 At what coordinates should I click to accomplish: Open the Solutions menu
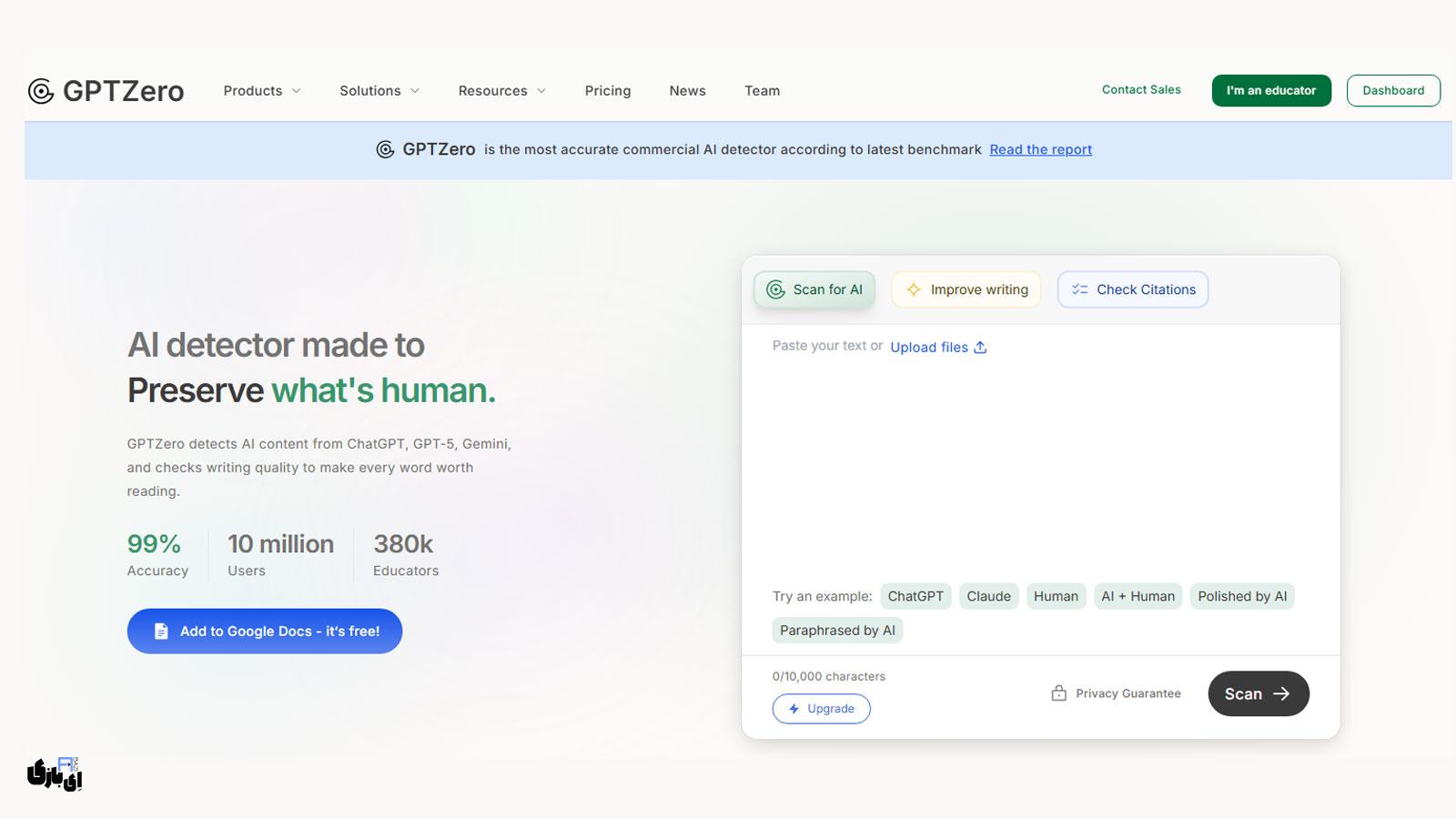(379, 90)
